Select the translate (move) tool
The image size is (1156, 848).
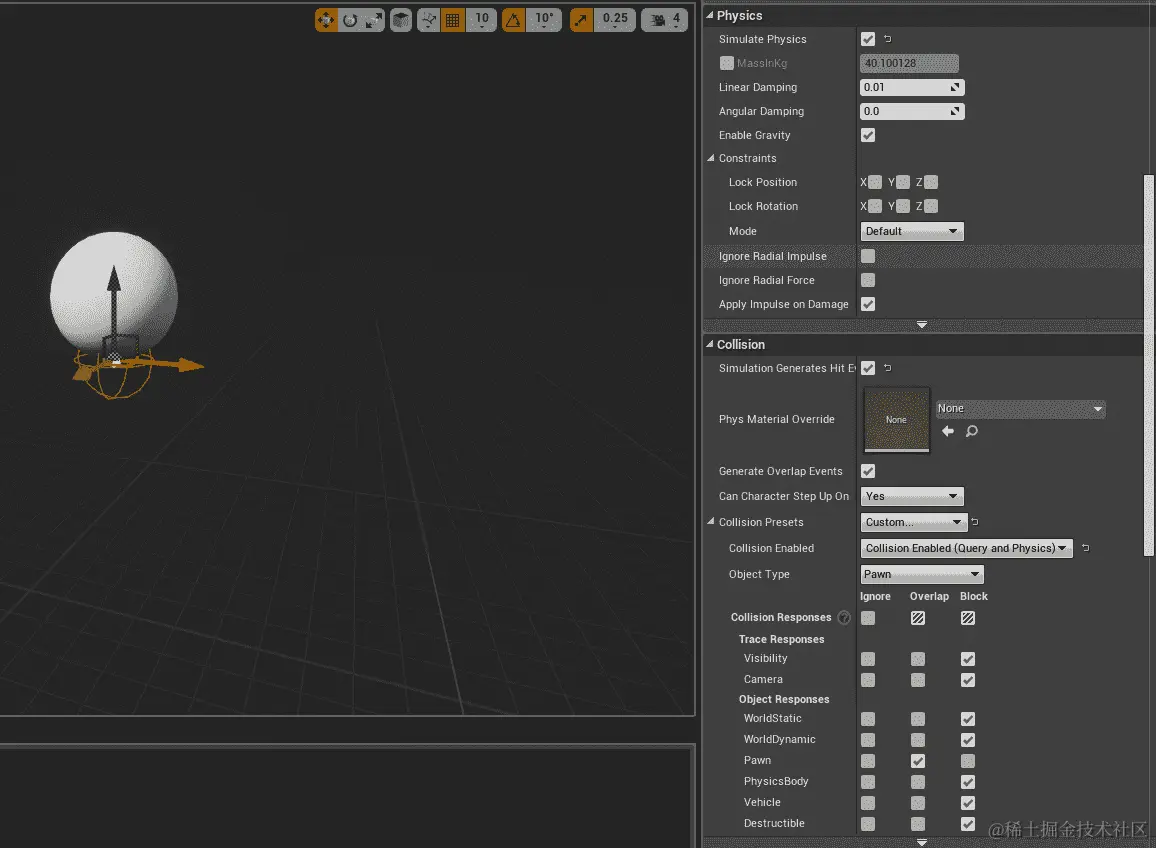point(326,20)
